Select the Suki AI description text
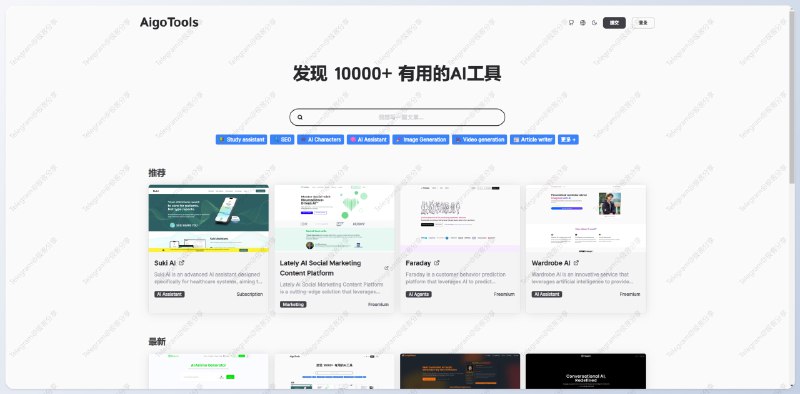The width and height of the screenshot is (800, 394). 208,278
